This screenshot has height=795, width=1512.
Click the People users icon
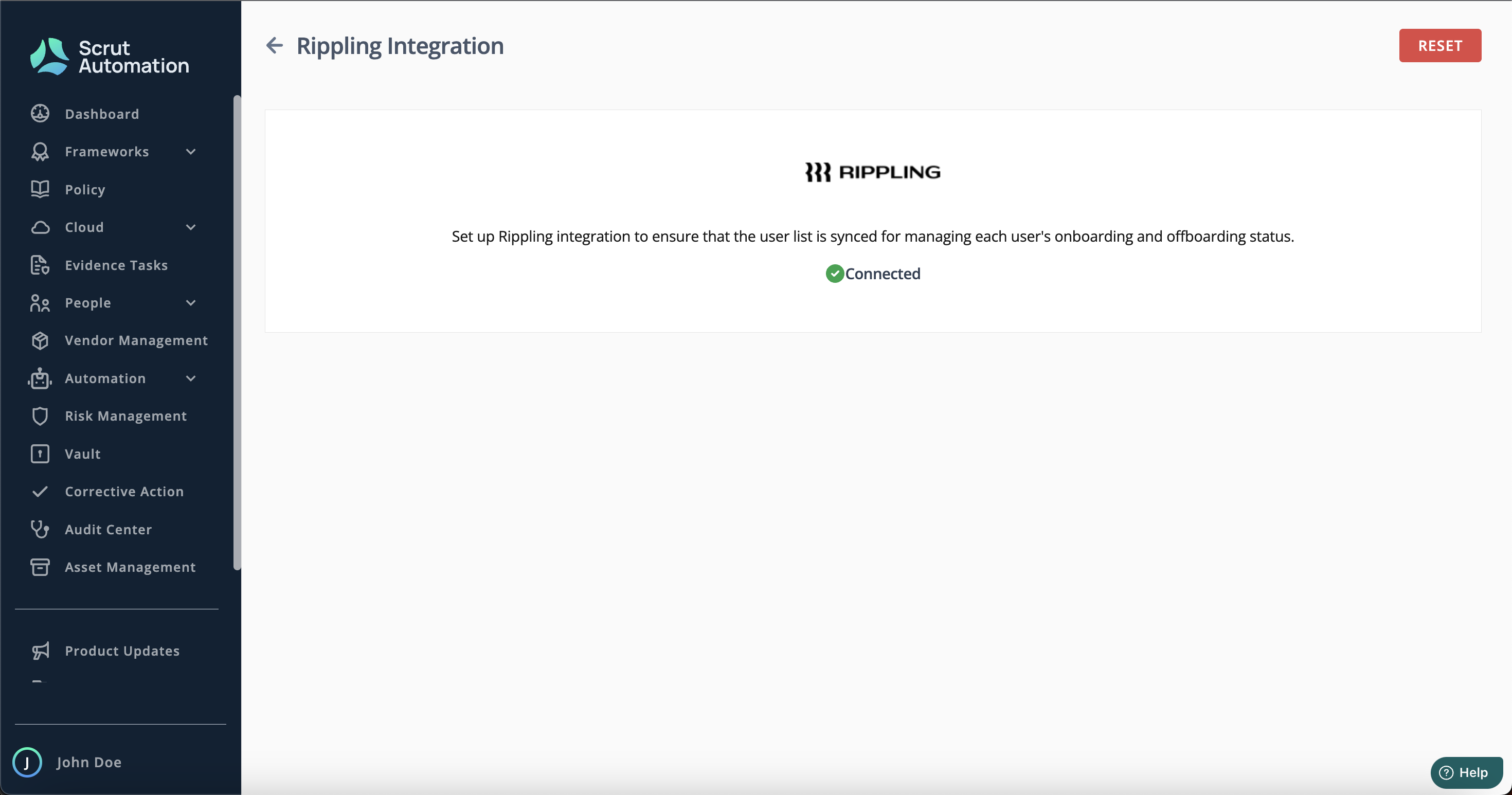(x=40, y=303)
